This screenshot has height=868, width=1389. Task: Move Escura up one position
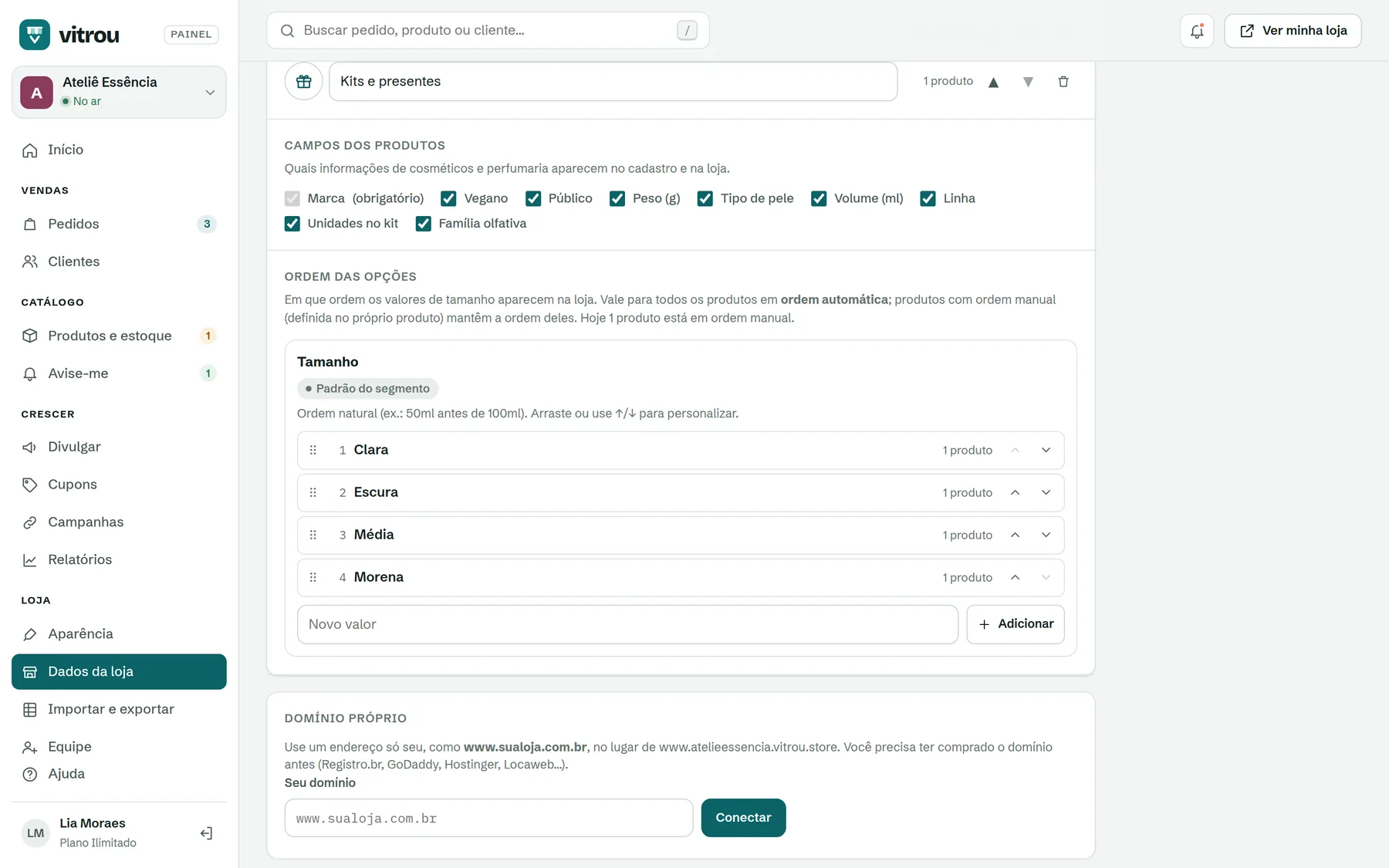(x=1016, y=492)
